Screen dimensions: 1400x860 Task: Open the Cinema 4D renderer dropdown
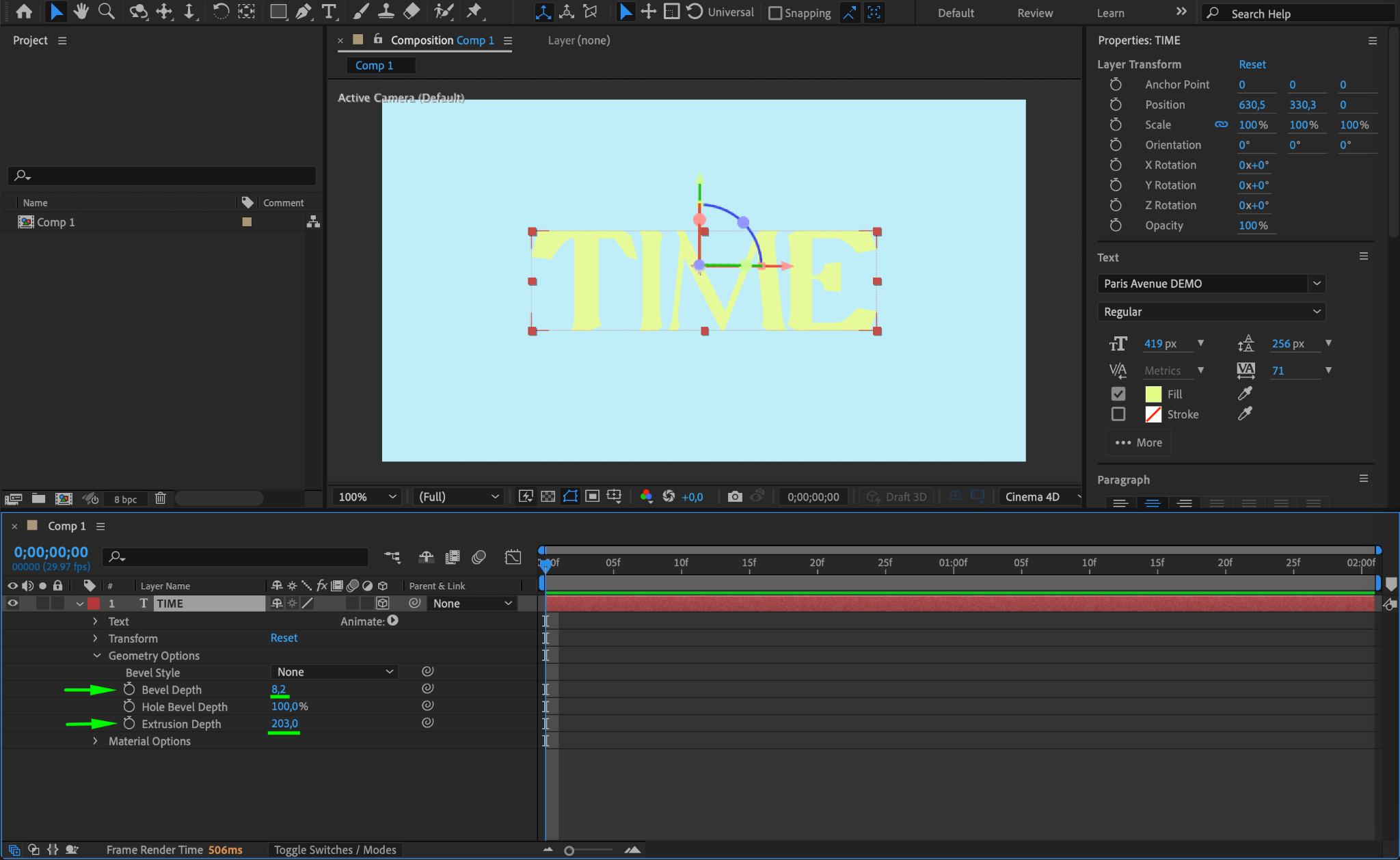pyautogui.click(x=1040, y=496)
